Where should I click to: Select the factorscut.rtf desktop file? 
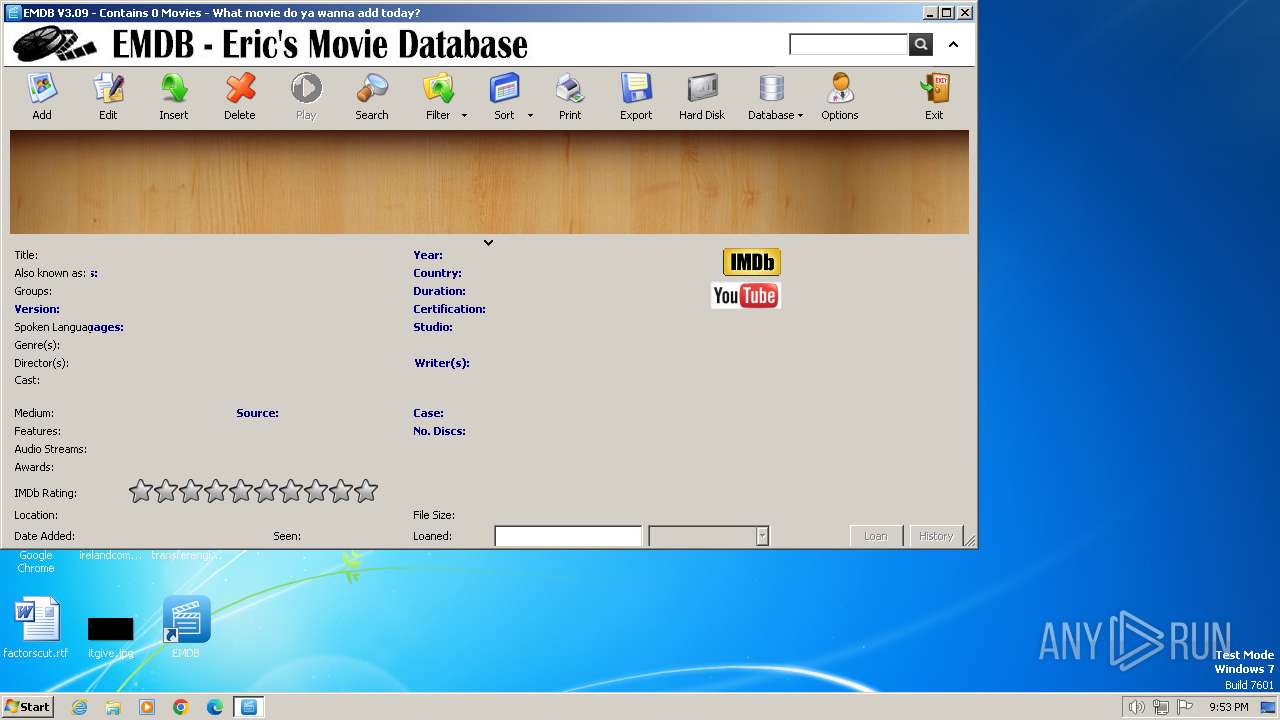36,627
